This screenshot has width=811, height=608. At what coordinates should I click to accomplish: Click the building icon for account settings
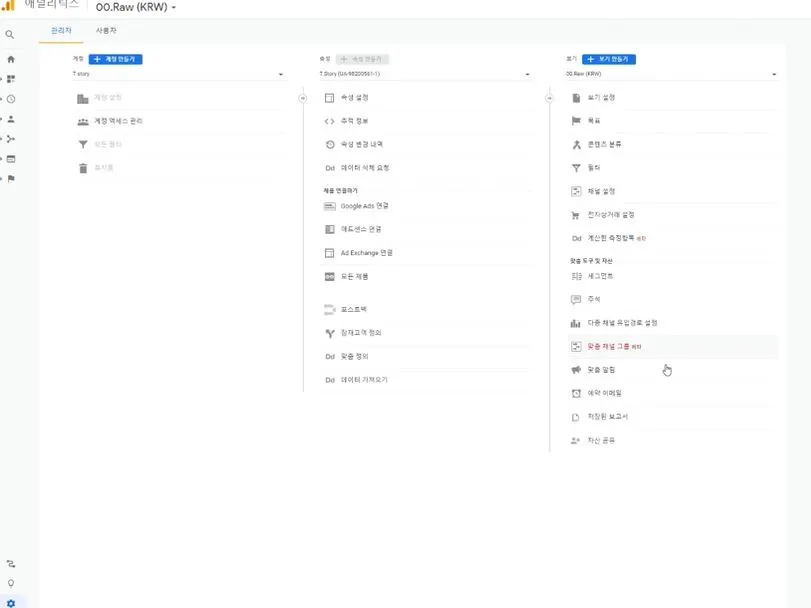(x=83, y=98)
